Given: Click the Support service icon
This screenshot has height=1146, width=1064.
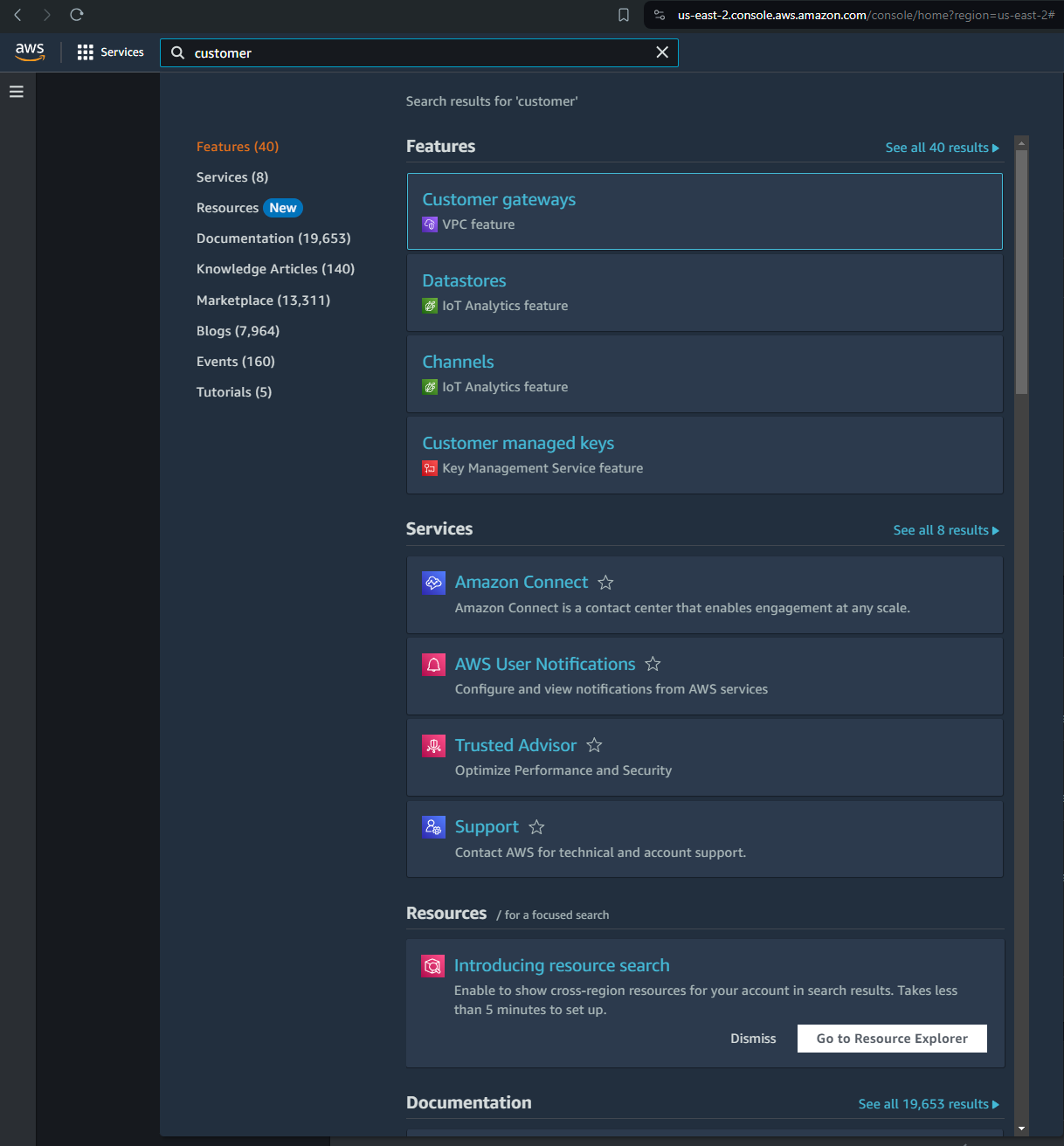Looking at the screenshot, I should tap(433, 827).
